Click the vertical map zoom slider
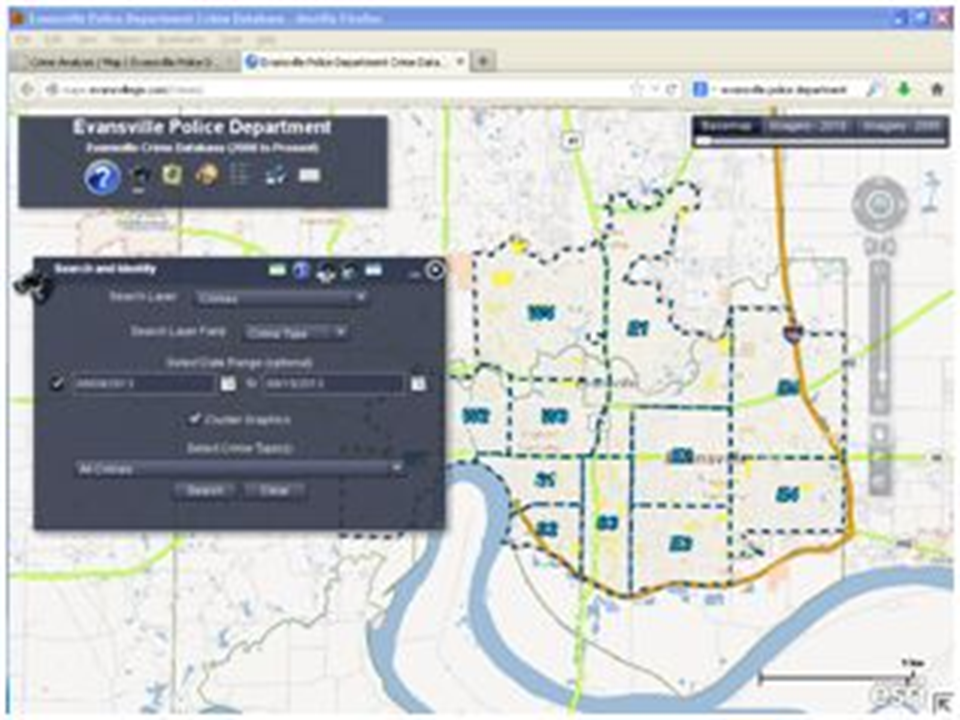Image resolution: width=960 pixels, height=720 pixels. point(880,336)
